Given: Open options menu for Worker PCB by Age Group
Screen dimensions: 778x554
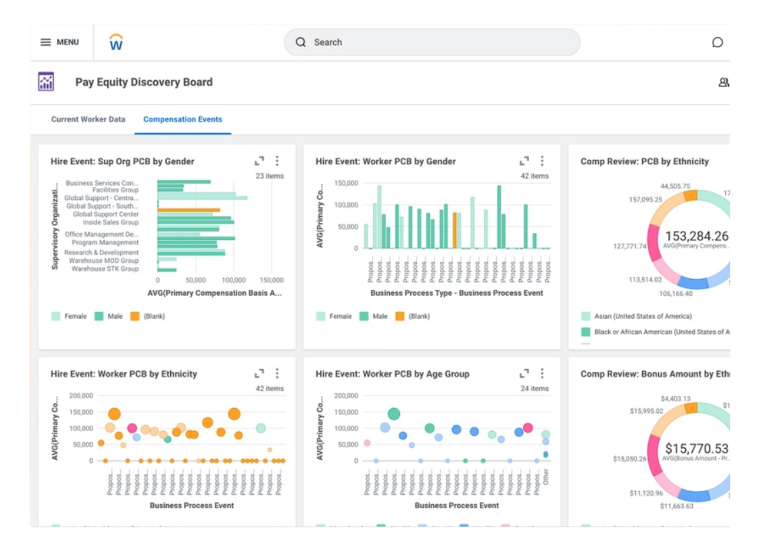Looking at the screenshot, I should pyautogui.click(x=542, y=373).
